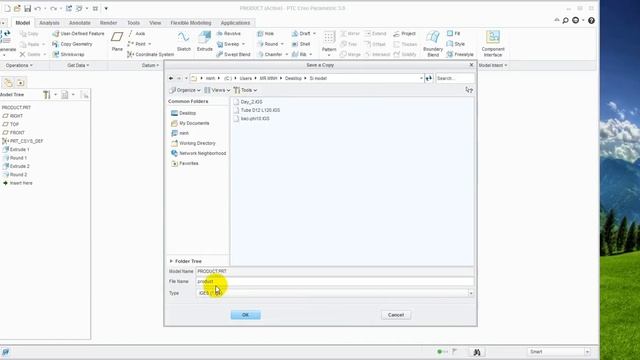Select file Tube D12 L120.IGS
The width and height of the screenshot is (640, 360).
[257, 110]
